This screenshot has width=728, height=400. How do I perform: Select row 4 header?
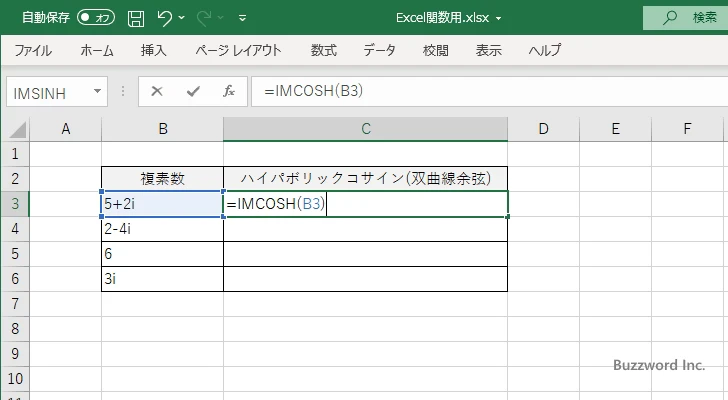click(x=15, y=229)
